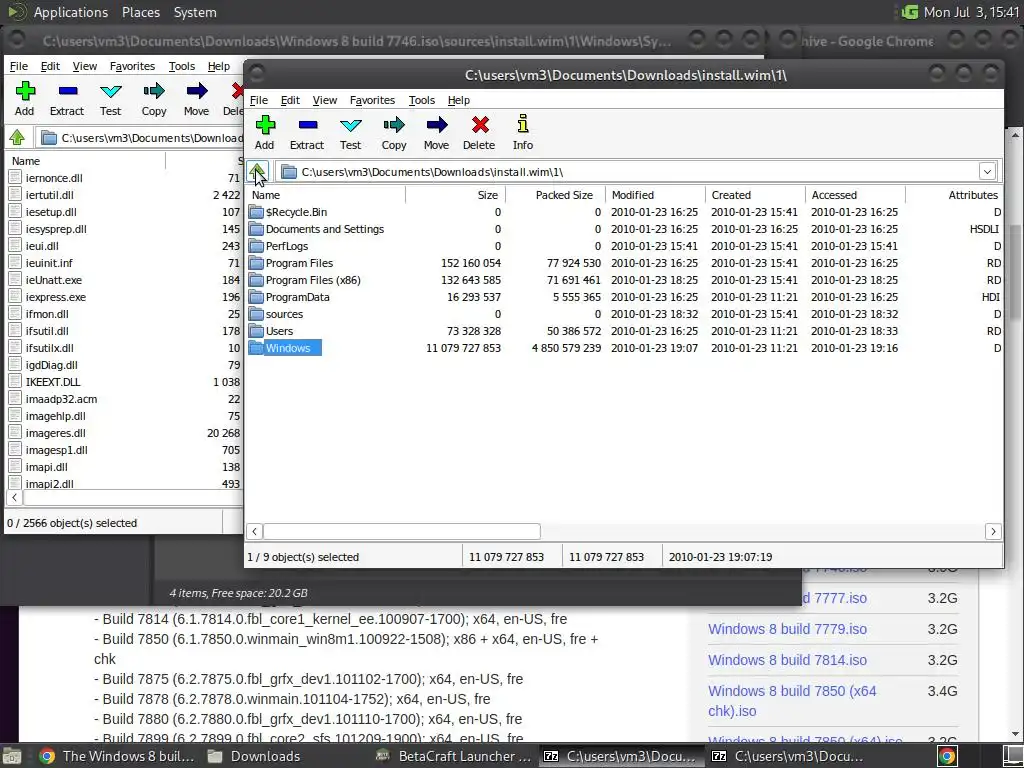Viewport: 1024px width, 768px height.
Task: Open Tools menu in back 7-Zip window
Action: [182, 66]
